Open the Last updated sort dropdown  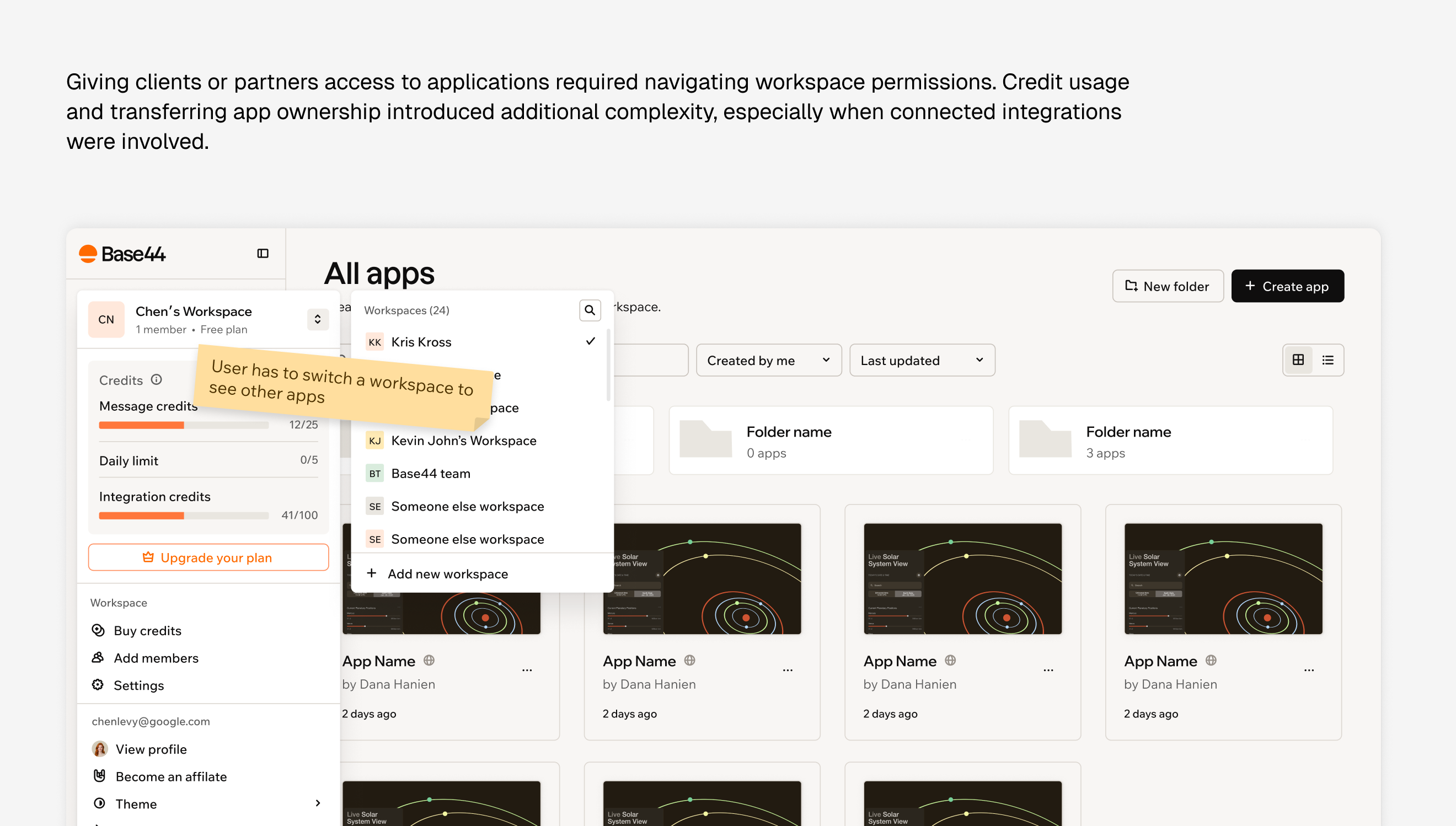922,360
